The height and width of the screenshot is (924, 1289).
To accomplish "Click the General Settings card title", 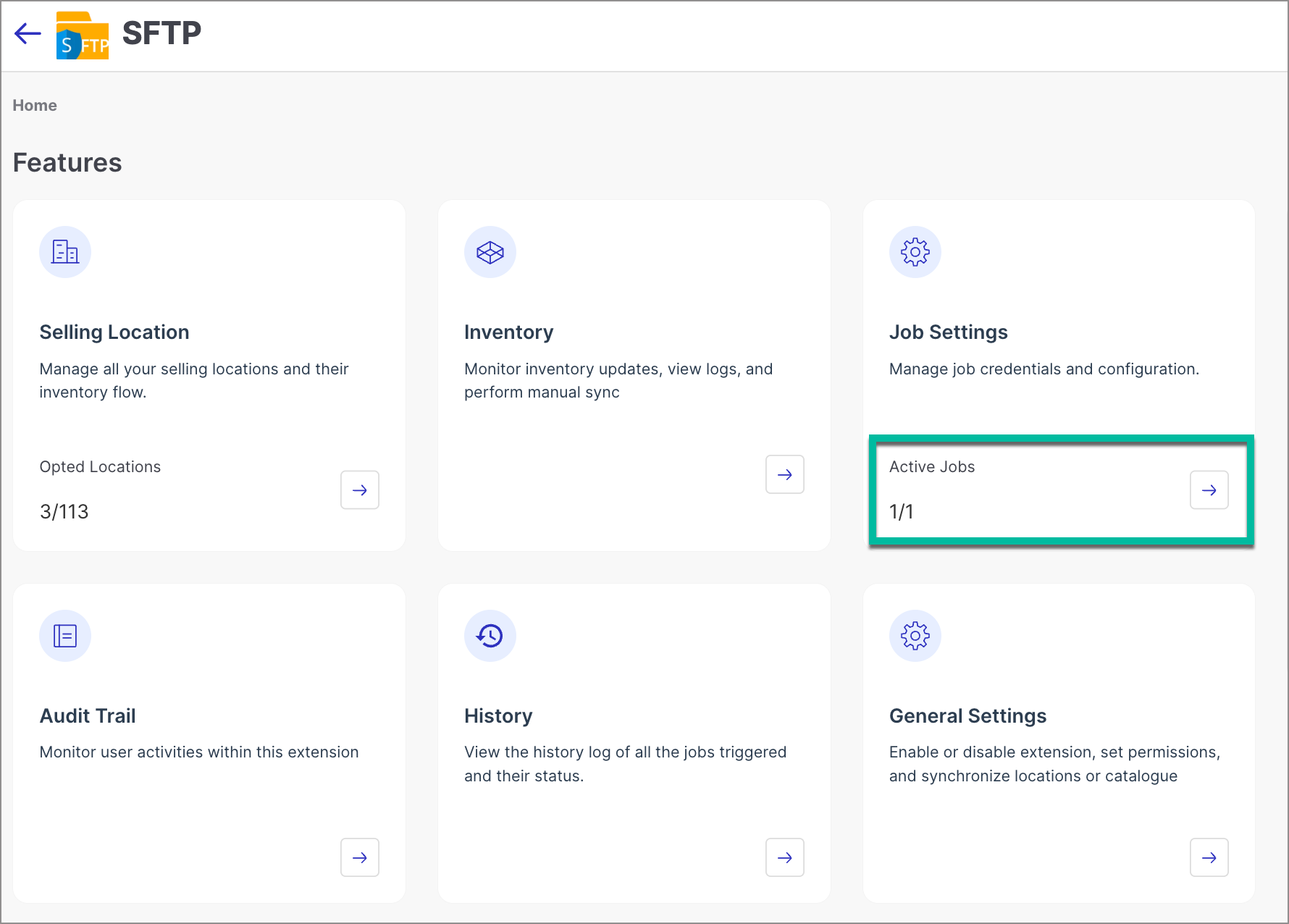I will coord(968,716).
